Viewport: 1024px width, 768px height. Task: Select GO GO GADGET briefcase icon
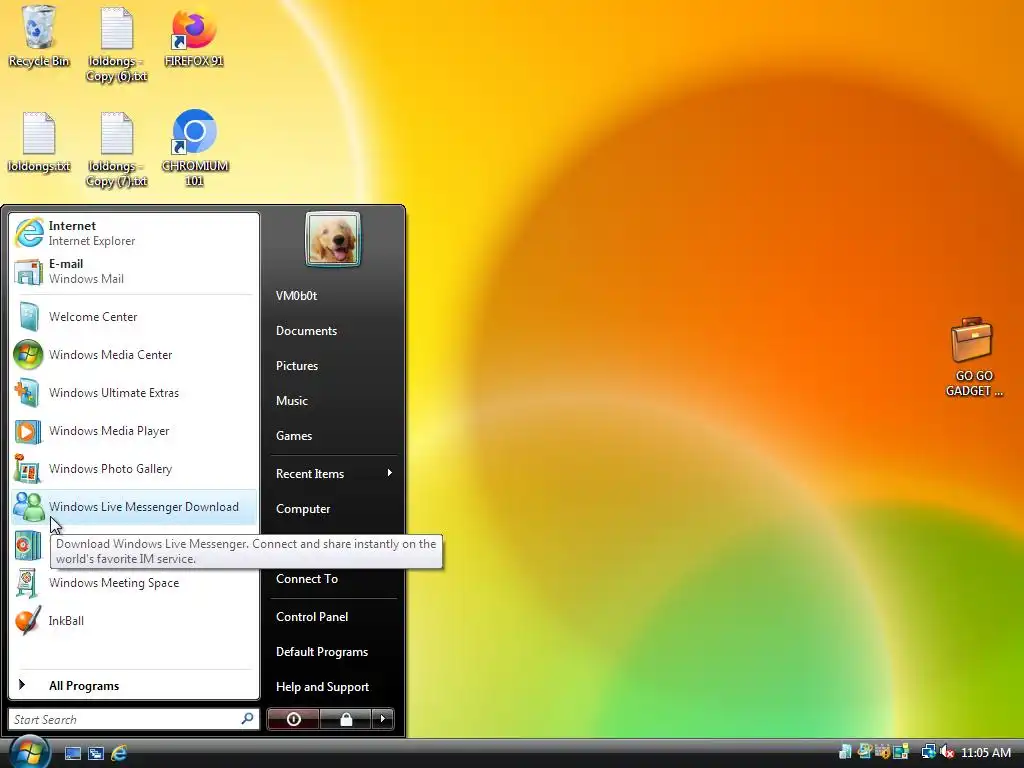[x=973, y=357]
